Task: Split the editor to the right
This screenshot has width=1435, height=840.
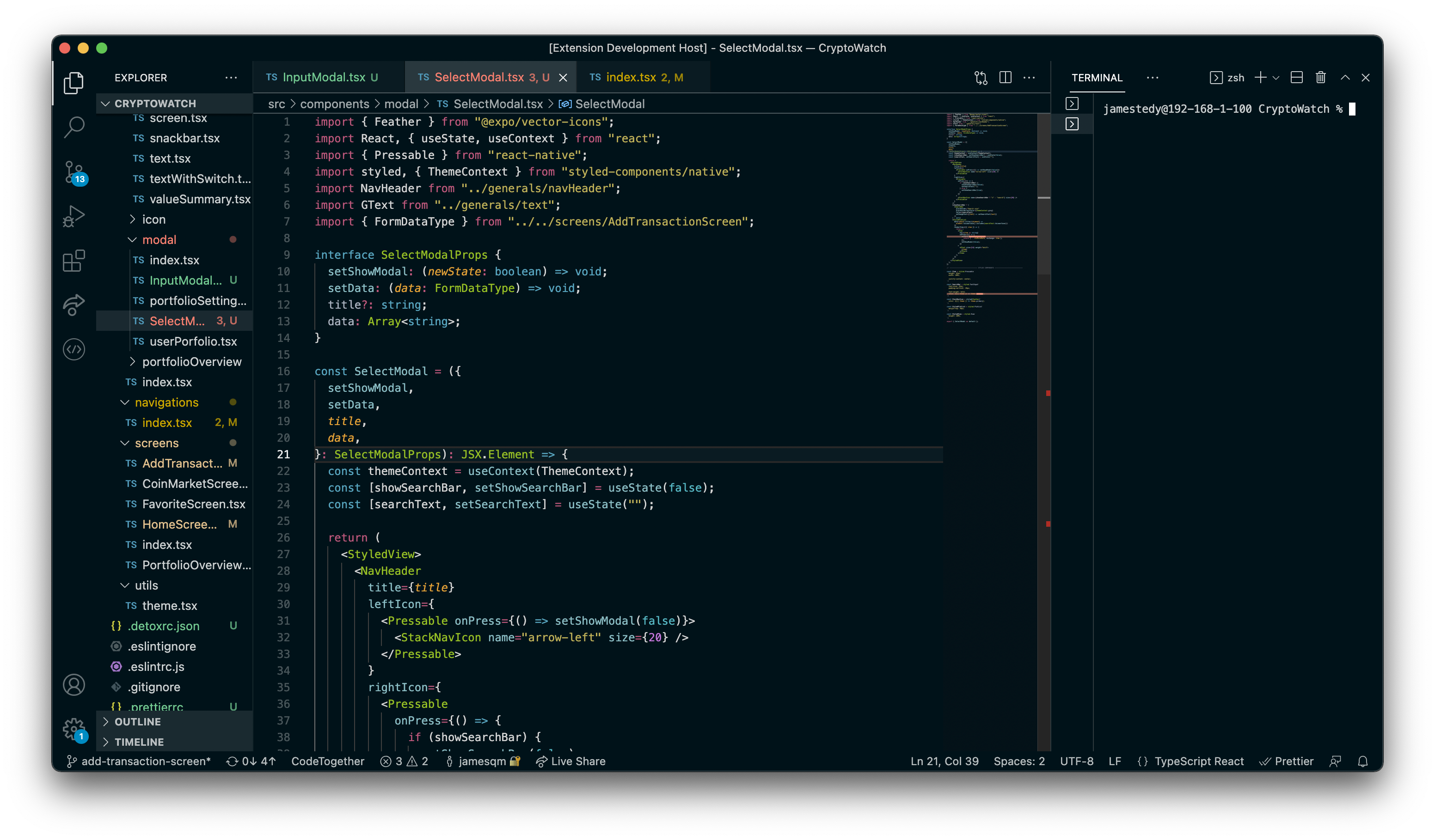Action: 1005,78
